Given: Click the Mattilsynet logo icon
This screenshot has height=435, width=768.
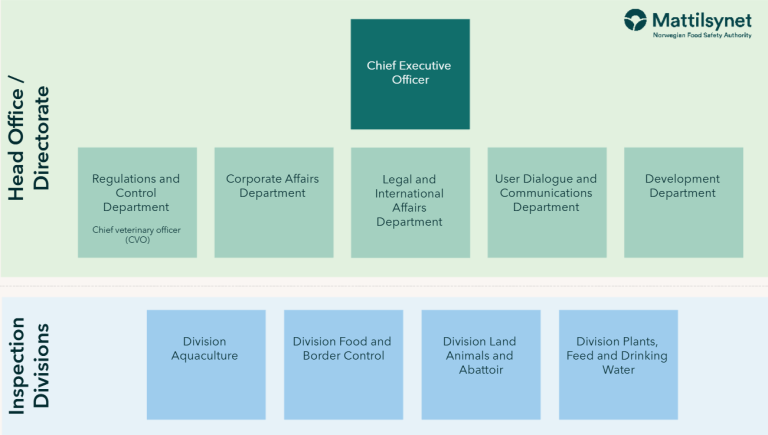Looking at the screenshot, I should pyautogui.click(x=635, y=20).
